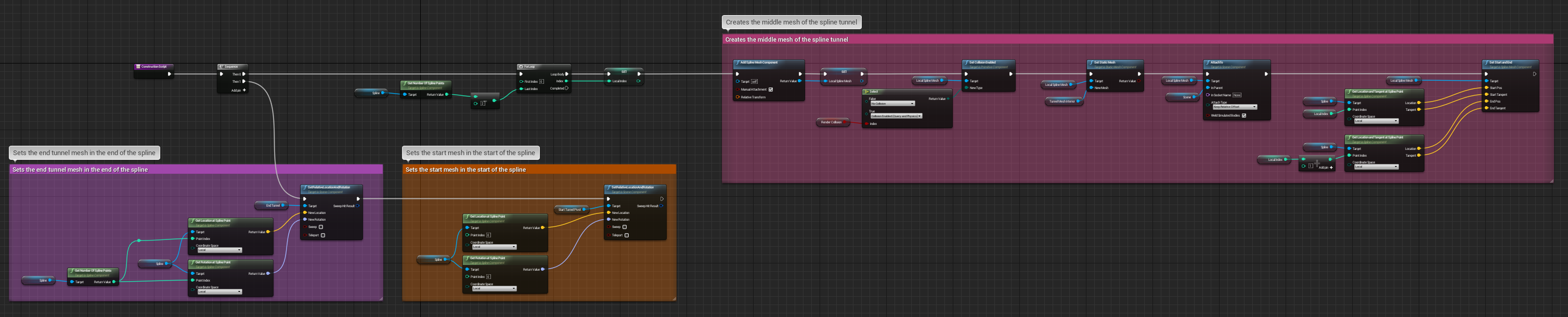Click the Select node's Index pin

pyautogui.click(x=866, y=124)
